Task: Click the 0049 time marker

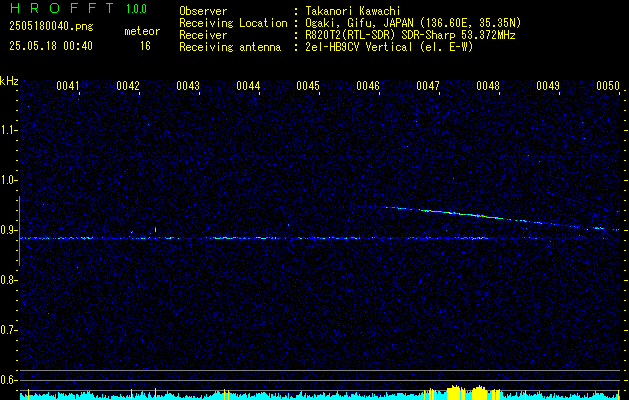Action: [548, 86]
